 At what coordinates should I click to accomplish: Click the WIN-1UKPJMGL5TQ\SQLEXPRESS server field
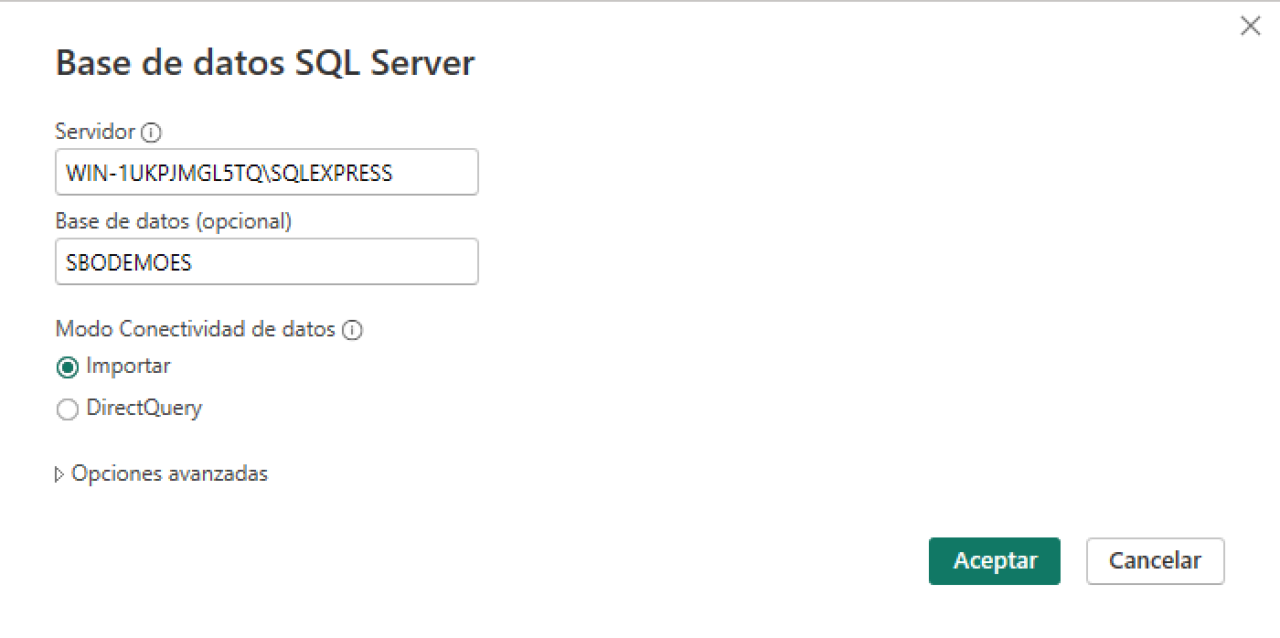[x=266, y=172]
